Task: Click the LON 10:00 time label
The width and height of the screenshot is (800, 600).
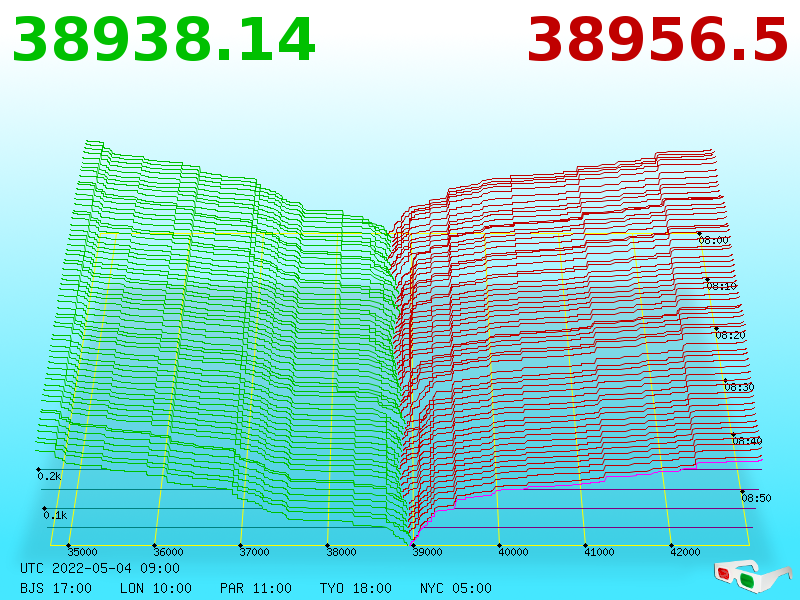Action: coord(156,588)
